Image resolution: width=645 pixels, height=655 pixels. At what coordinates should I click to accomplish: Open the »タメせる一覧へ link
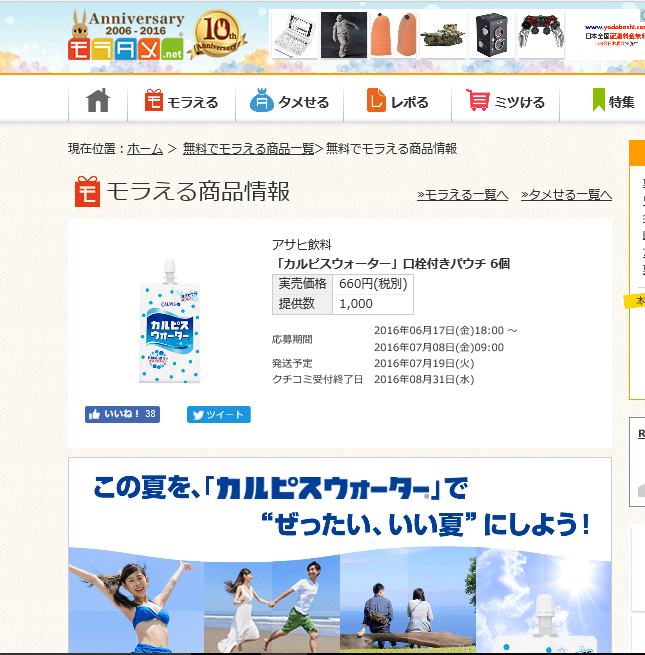(566, 195)
